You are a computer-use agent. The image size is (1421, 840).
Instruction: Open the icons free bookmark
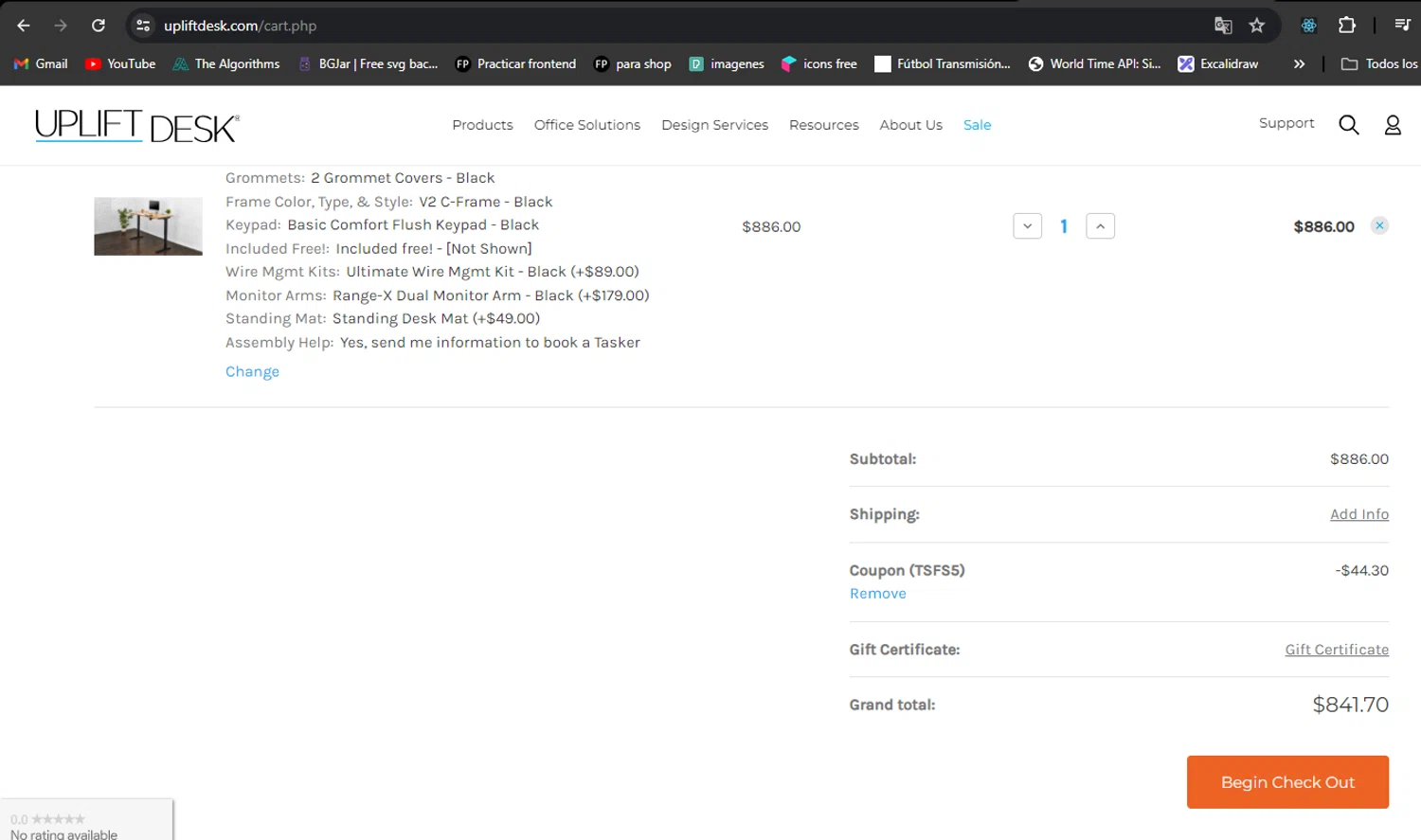[x=819, y=63]
